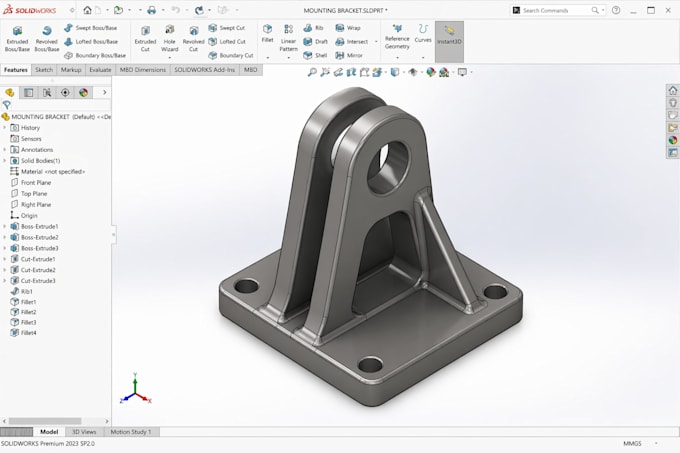Open the 3D Views bottom tab
This screenshot has width=680, height=453.
click(84, 432)
